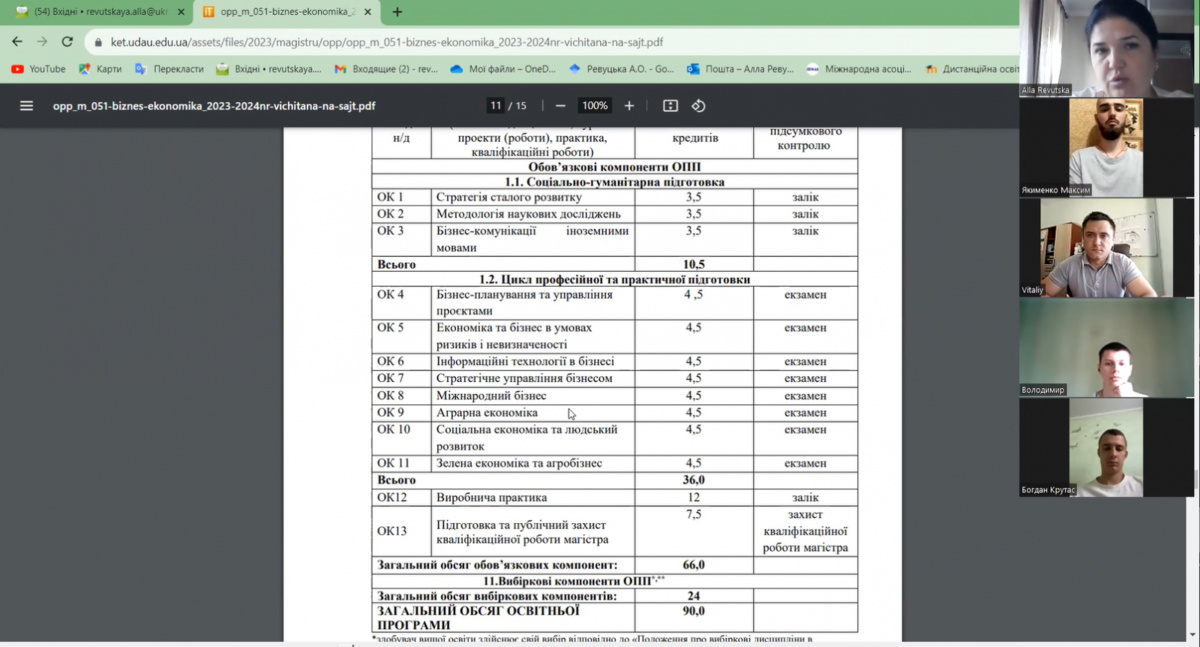Open the YouTube bookmark
Image resolution: width=1200 pixels, height=647 pixels.
pos(38,69)
